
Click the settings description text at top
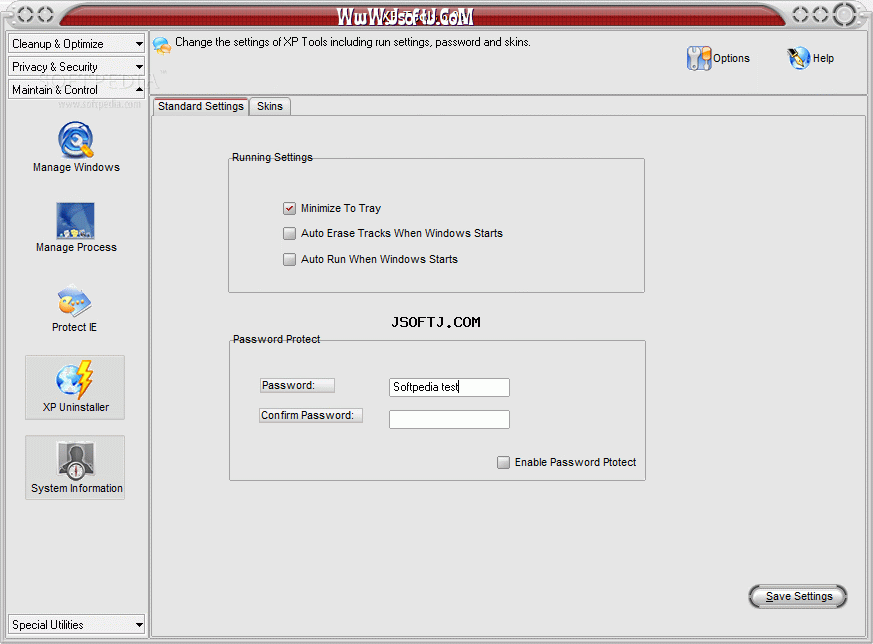(x=352, y=42)
